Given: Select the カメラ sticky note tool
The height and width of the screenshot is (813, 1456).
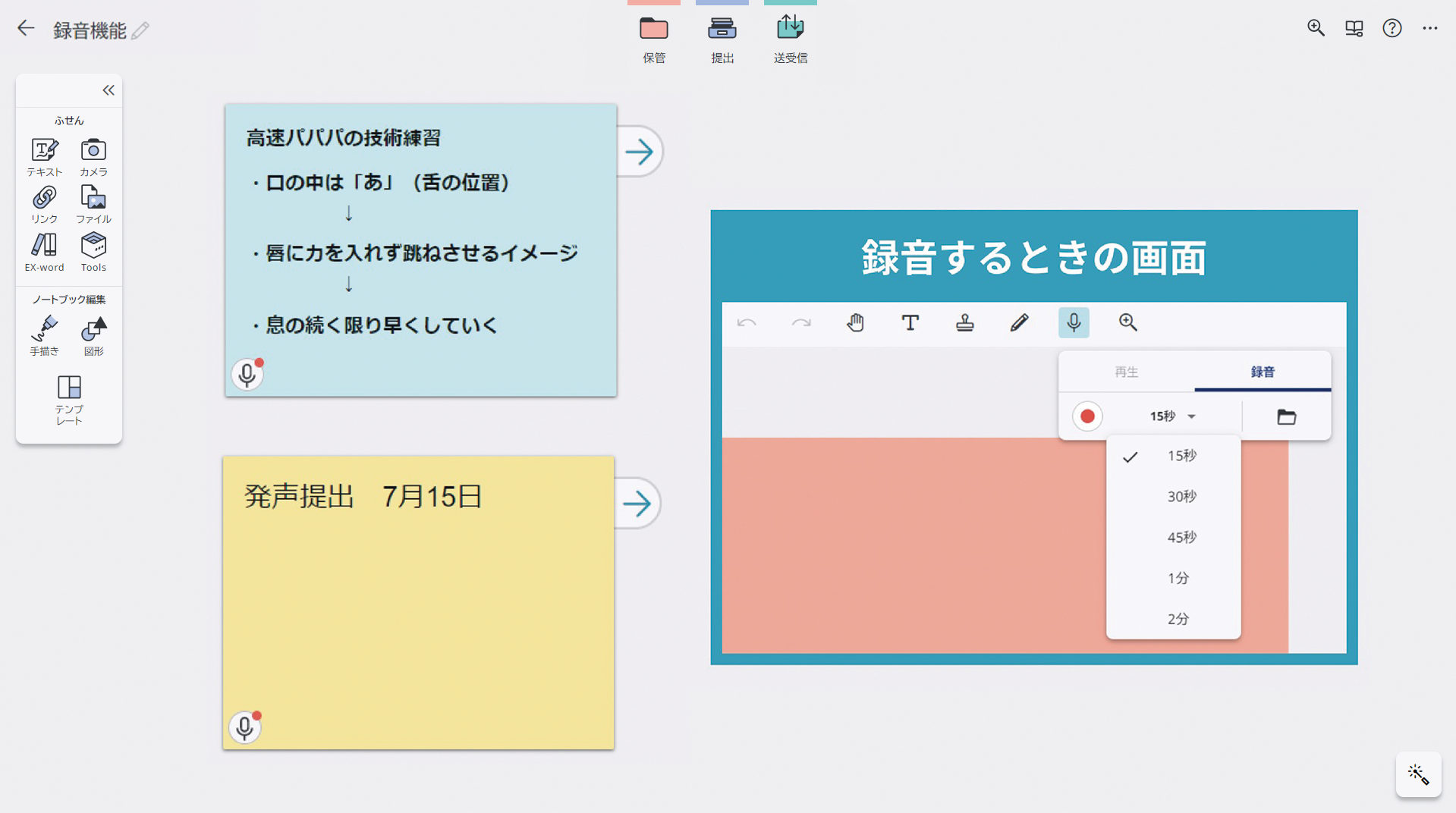Looking at the screenshot, I should click(x=93, y=157).
